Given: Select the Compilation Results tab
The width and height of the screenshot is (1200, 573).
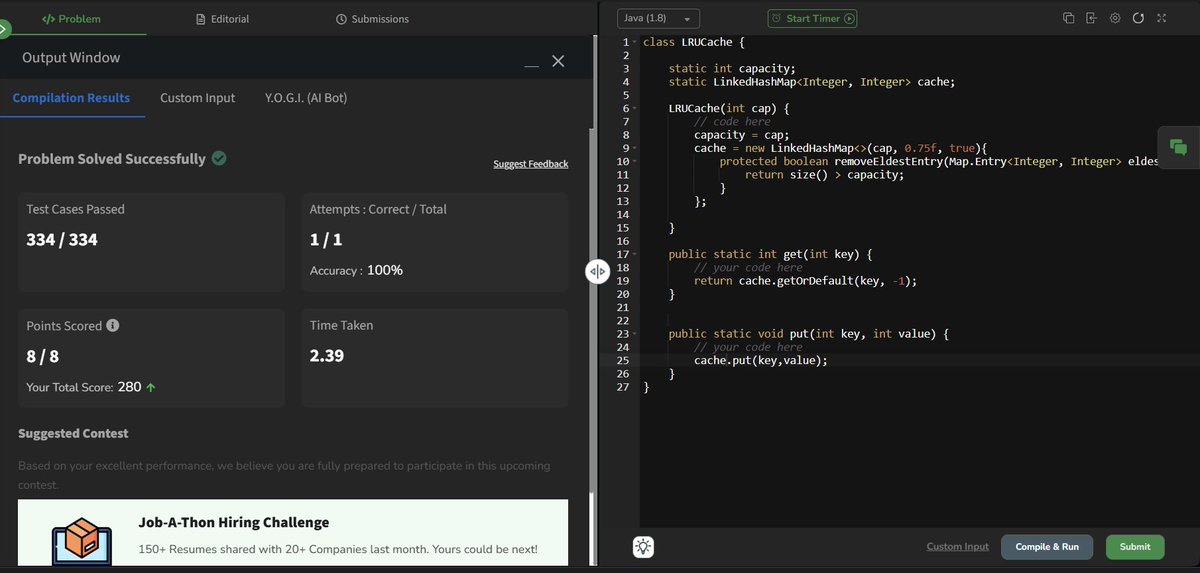Looking at the screenshot, I should (x=71, y=97).
